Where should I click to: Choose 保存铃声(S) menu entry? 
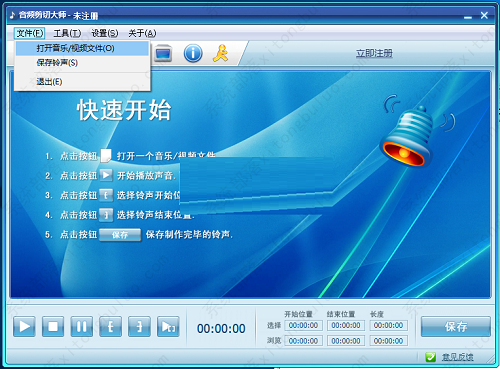(x=82, y=63)
